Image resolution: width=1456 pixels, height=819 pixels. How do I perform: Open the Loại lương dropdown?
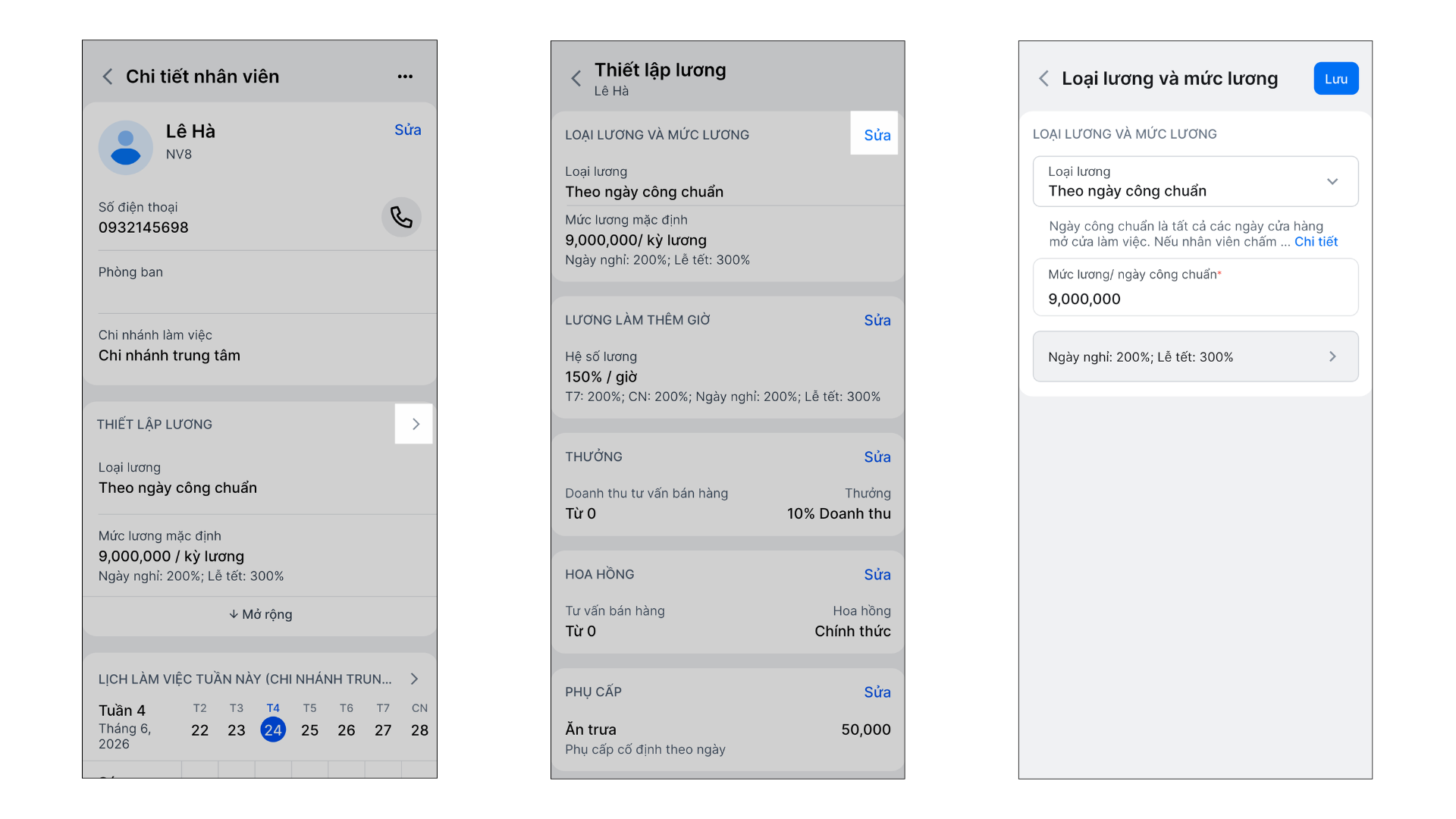[1195, 181]
